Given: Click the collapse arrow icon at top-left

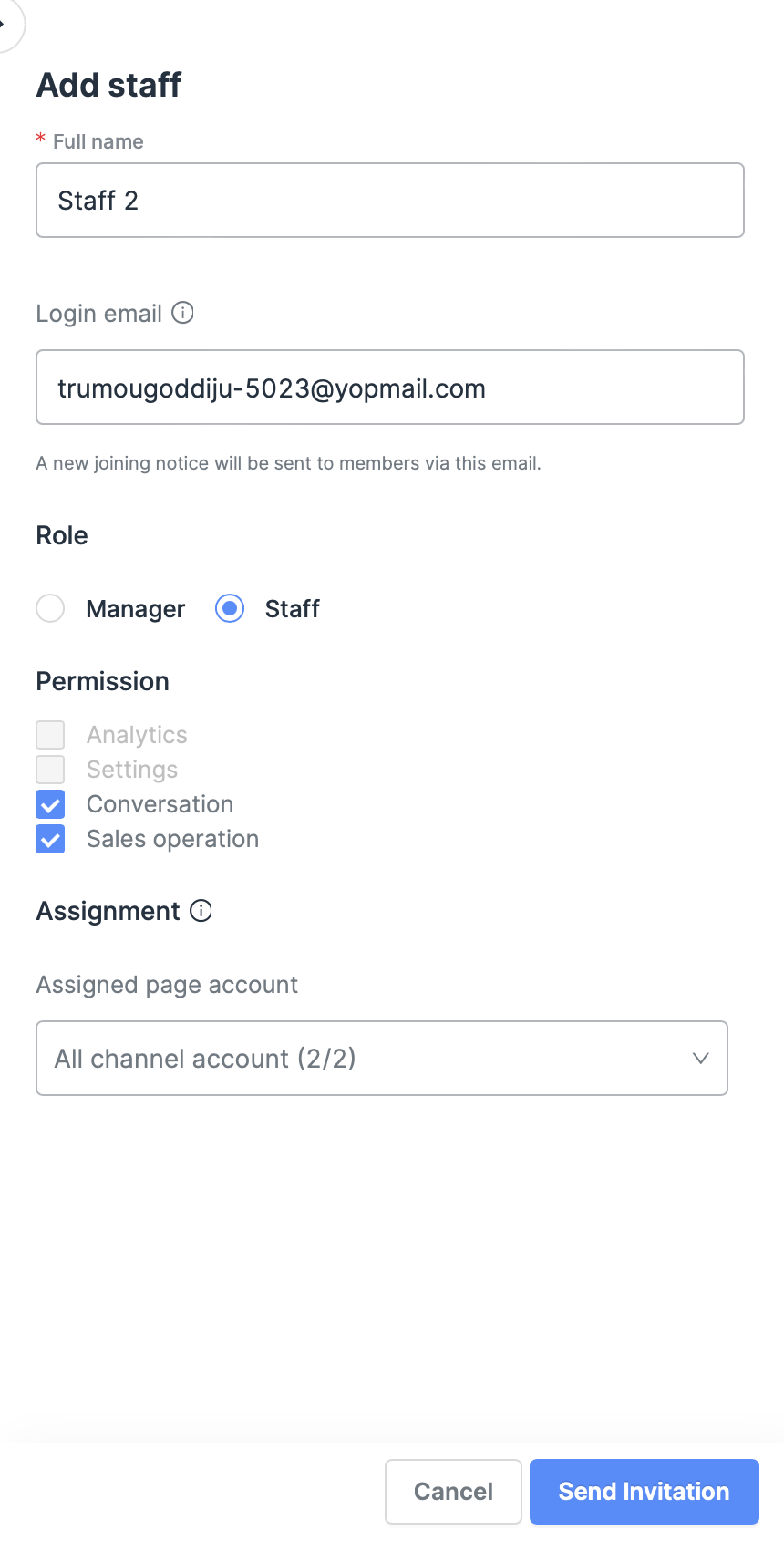Looking at the screenshot, I should (x=5, y=23).
